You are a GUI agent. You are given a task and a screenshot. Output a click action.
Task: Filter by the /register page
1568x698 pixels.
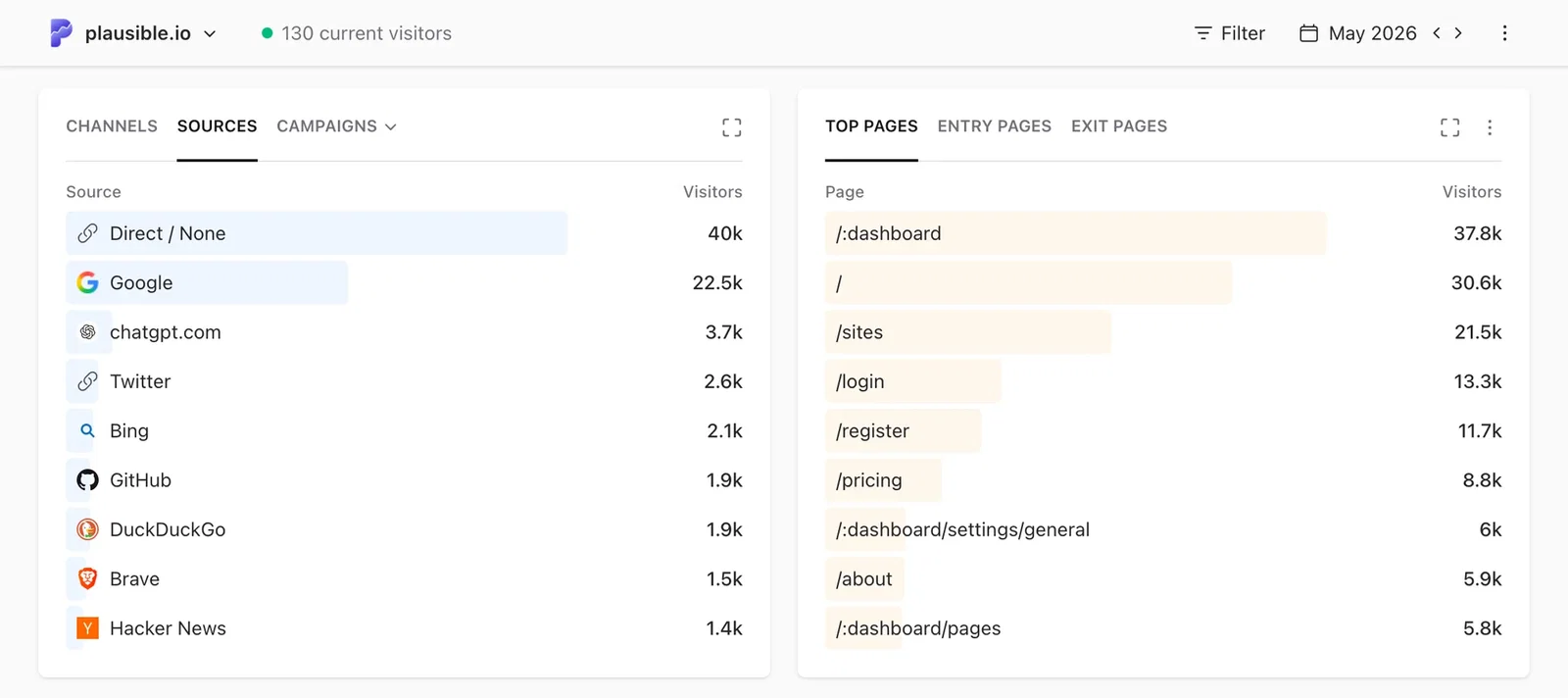(x=872, y=430)
